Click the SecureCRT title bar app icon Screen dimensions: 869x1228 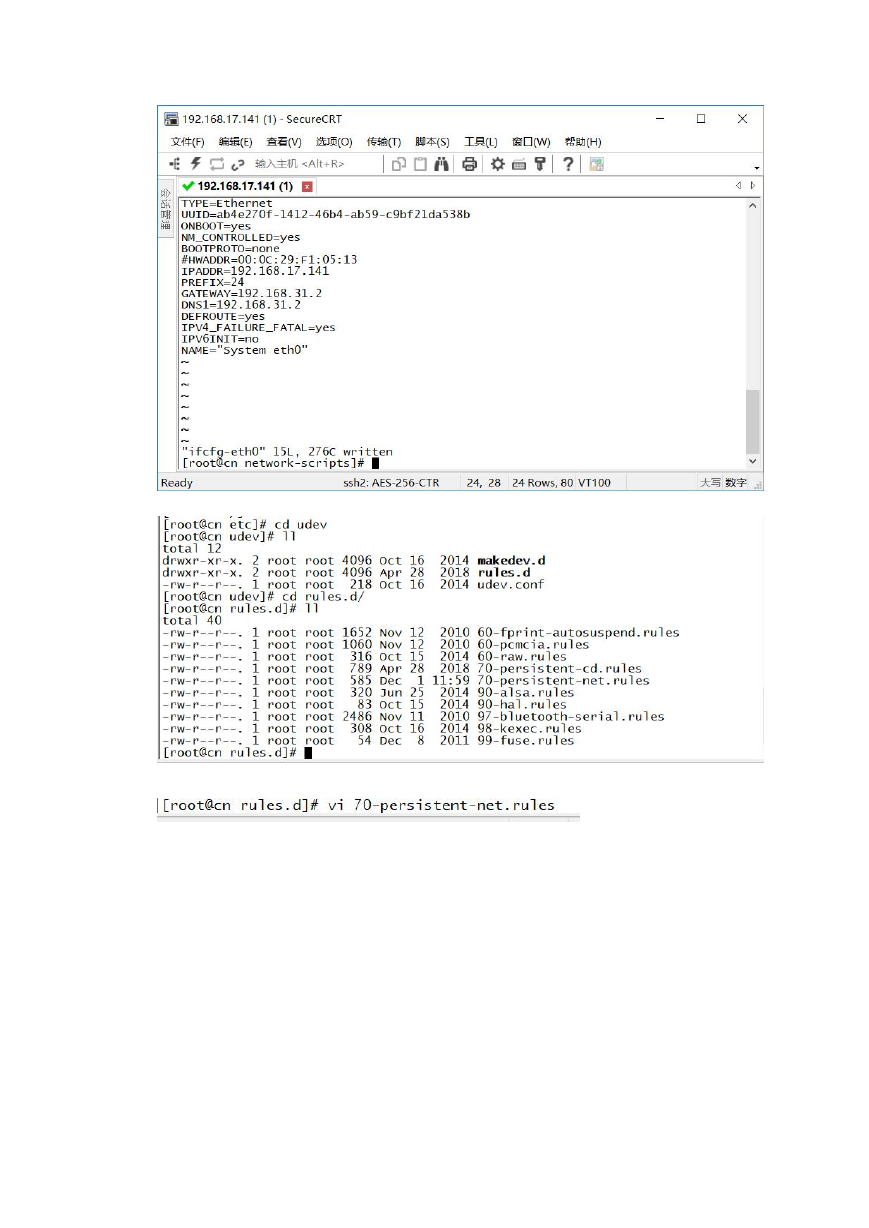172,119
